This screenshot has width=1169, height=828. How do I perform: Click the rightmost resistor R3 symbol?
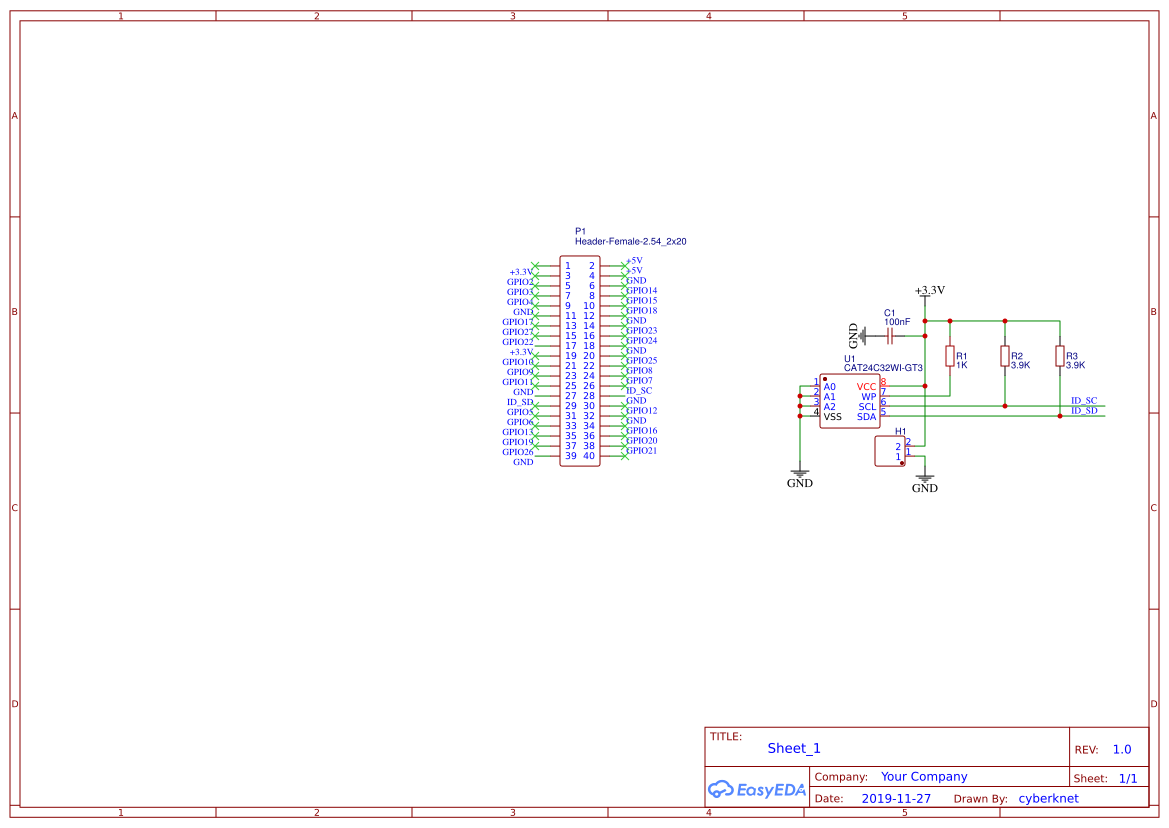[1059, 358]
